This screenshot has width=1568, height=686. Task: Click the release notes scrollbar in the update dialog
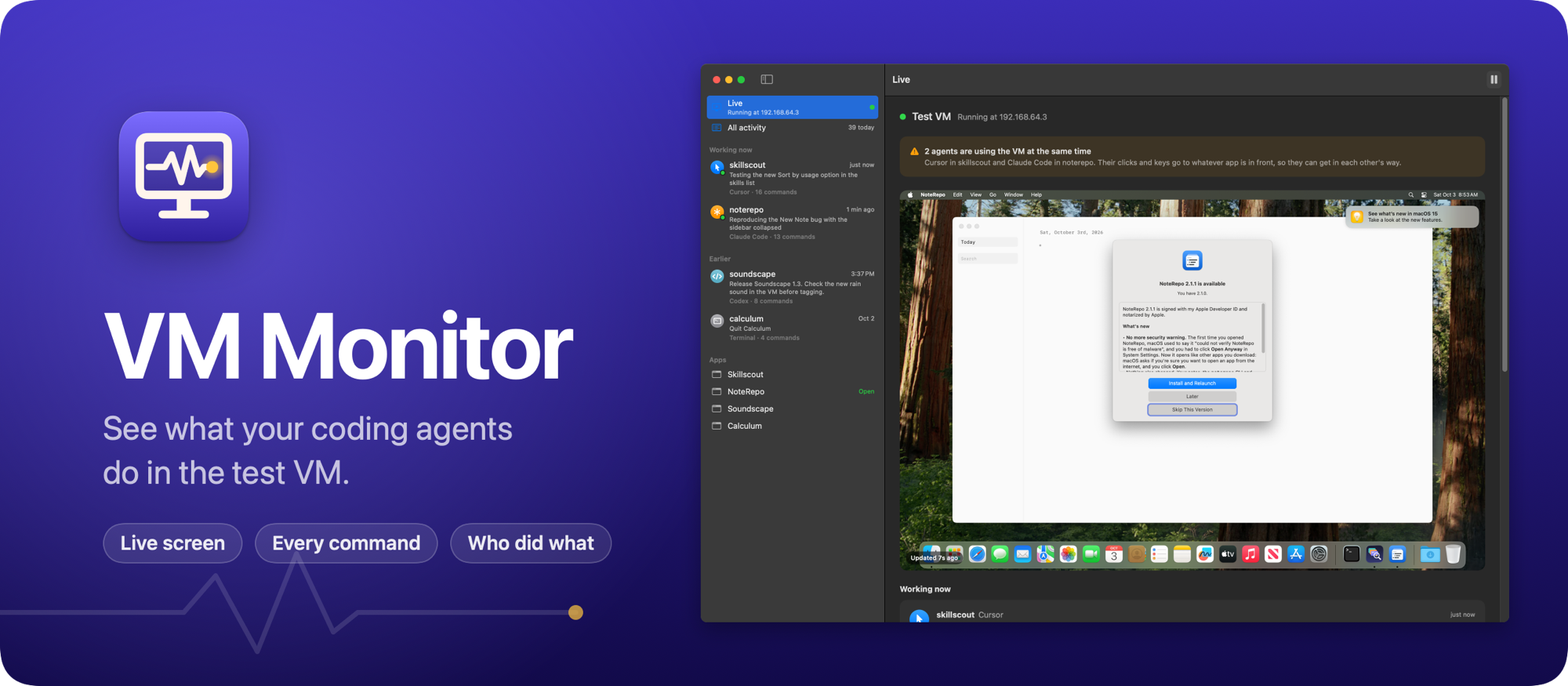click(x=1263, y=328)
